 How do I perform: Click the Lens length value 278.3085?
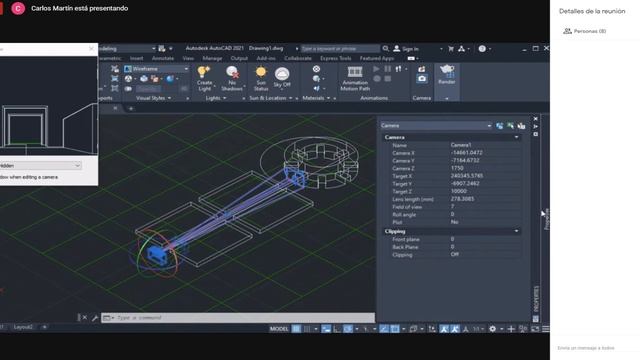(462, 199)
